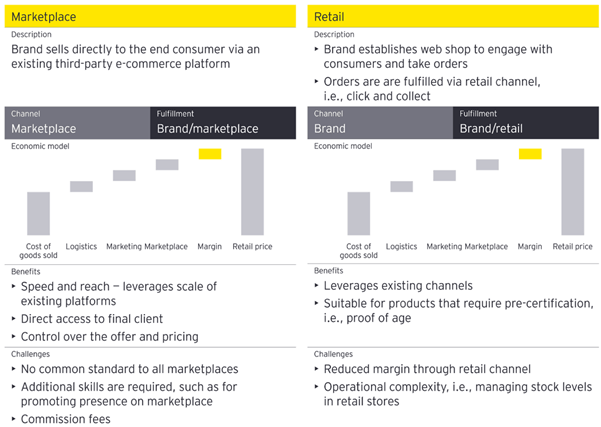Click the Brand Channel box in Retail panel

pyautogui.click(x=380, y=123)
